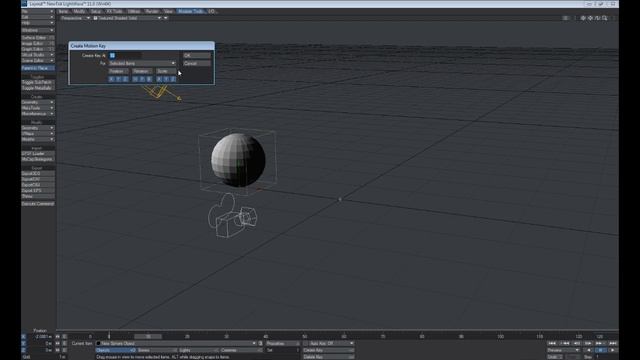Toggle rotation B channel in Create Motion Key

pos(149,79)
